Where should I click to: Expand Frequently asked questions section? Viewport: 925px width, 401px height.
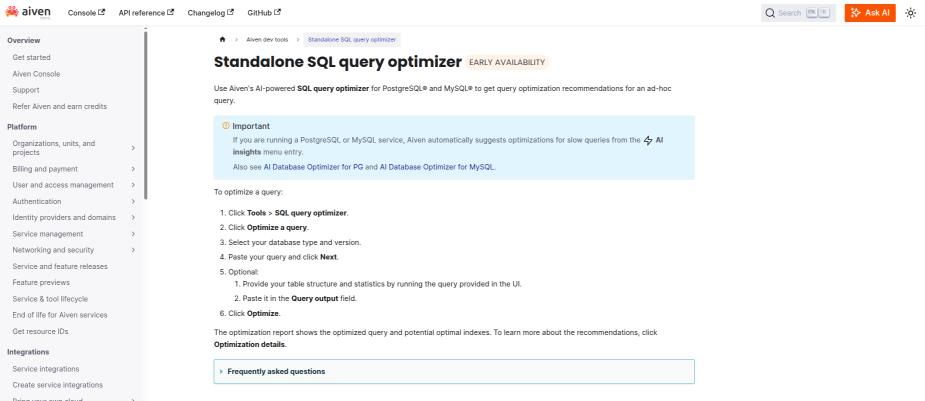275,371
